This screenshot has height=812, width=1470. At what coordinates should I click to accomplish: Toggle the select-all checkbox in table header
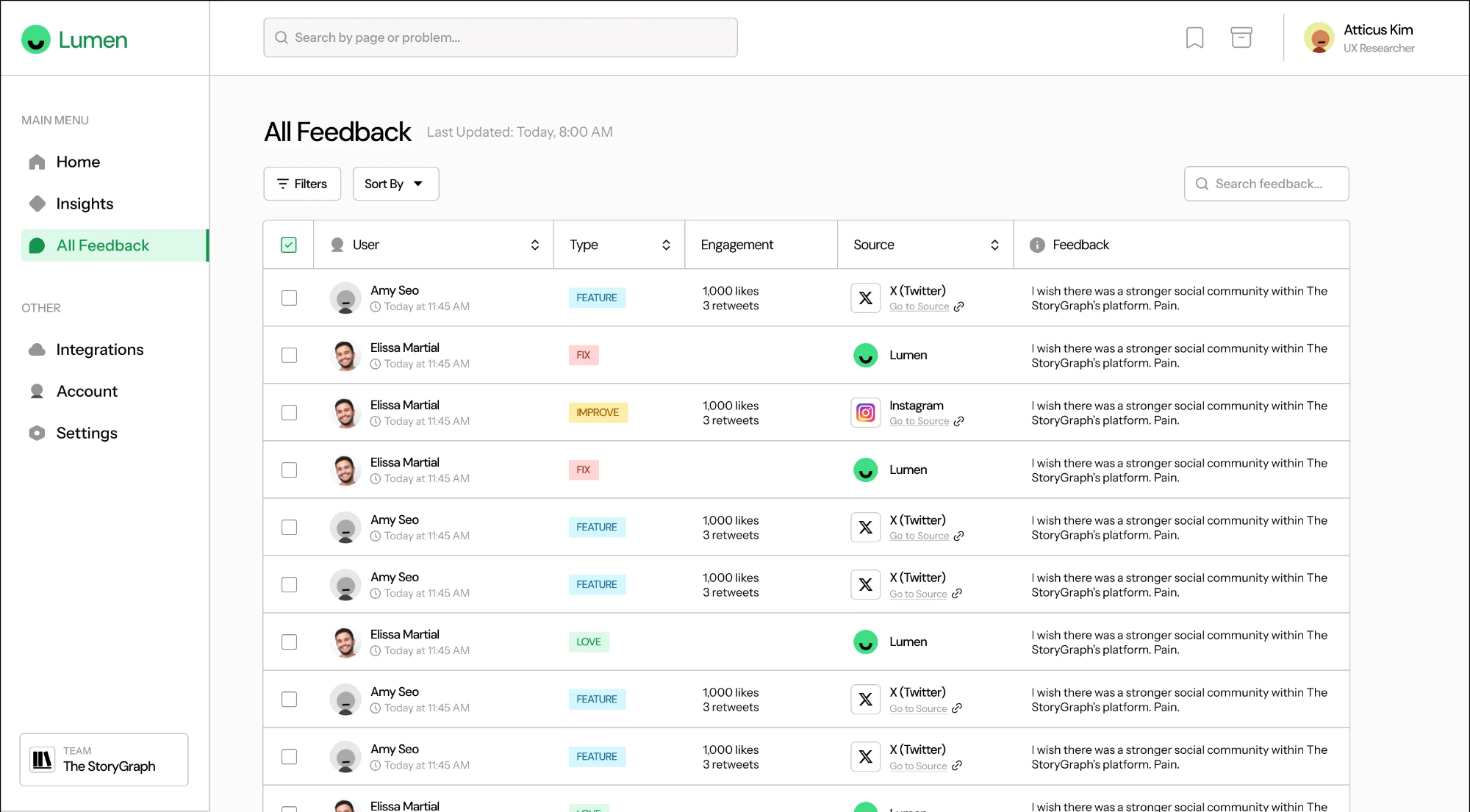[289, 245]
